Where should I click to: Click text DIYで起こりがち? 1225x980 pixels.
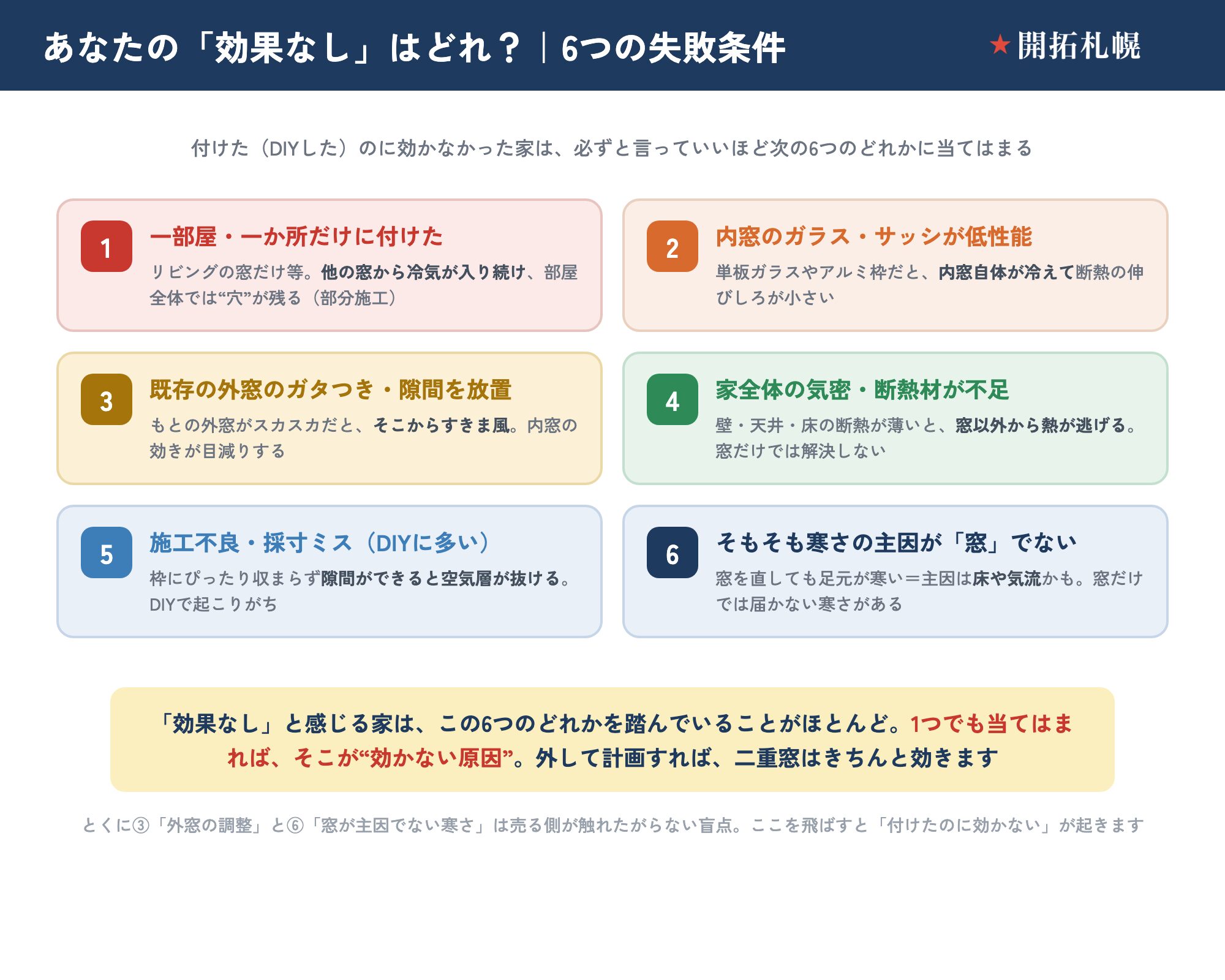point(214,604)
